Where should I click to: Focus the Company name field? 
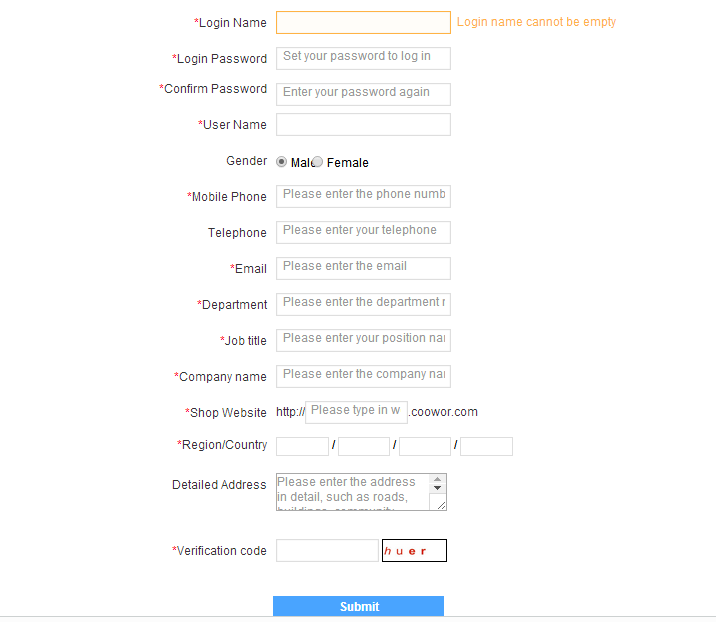[363, 376]
